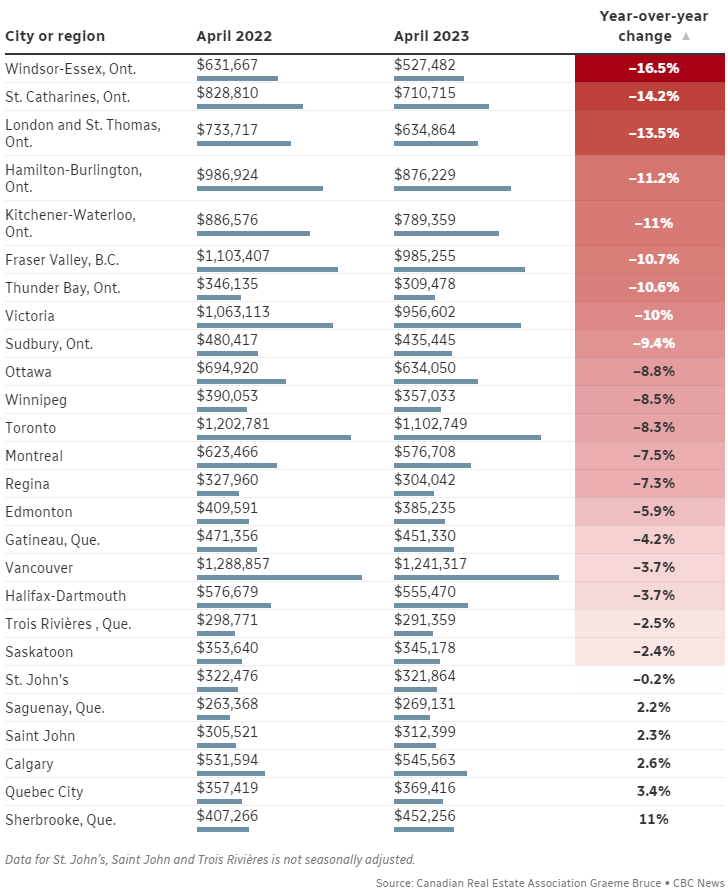728x891 pixels.
Task: Click the Sherbrooke, Que. row label
Action: [60, 820]
